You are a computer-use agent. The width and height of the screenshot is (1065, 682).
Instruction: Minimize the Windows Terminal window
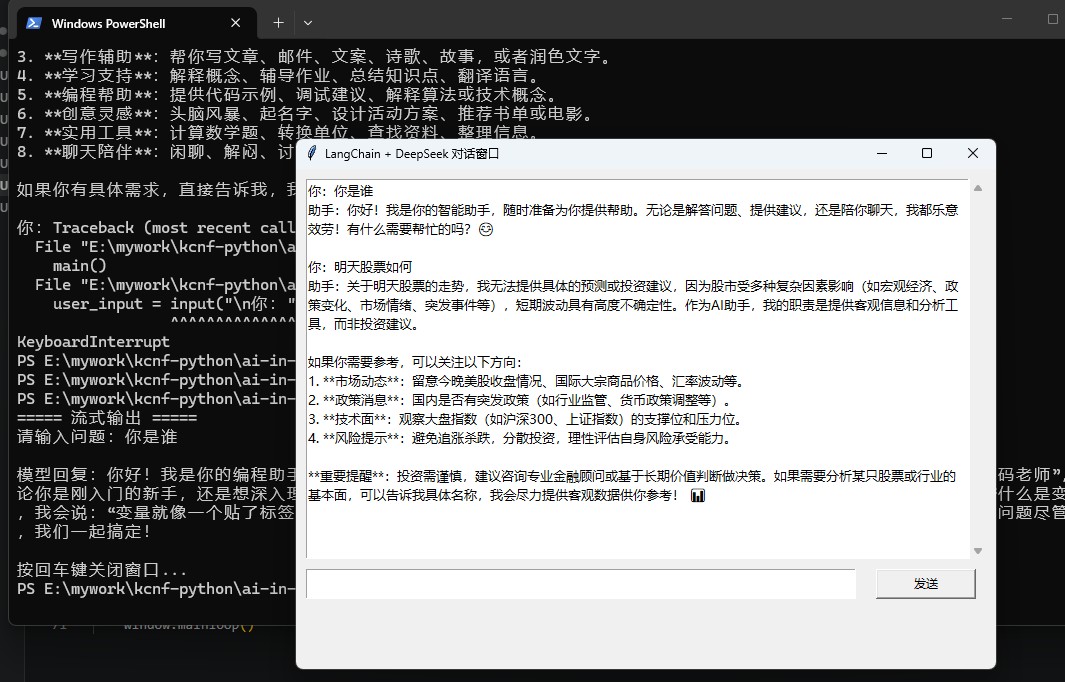click(x=1007, y=19)
